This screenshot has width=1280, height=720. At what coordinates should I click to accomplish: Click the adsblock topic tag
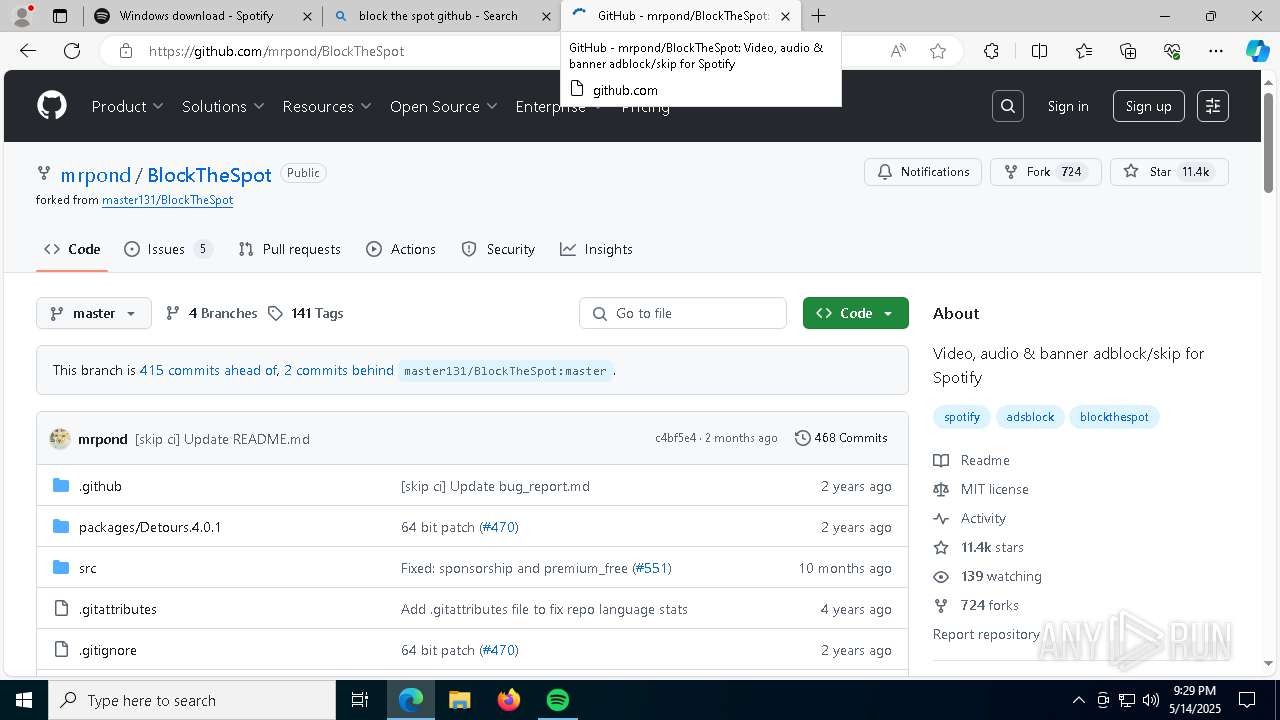[x=1030, y=417]
